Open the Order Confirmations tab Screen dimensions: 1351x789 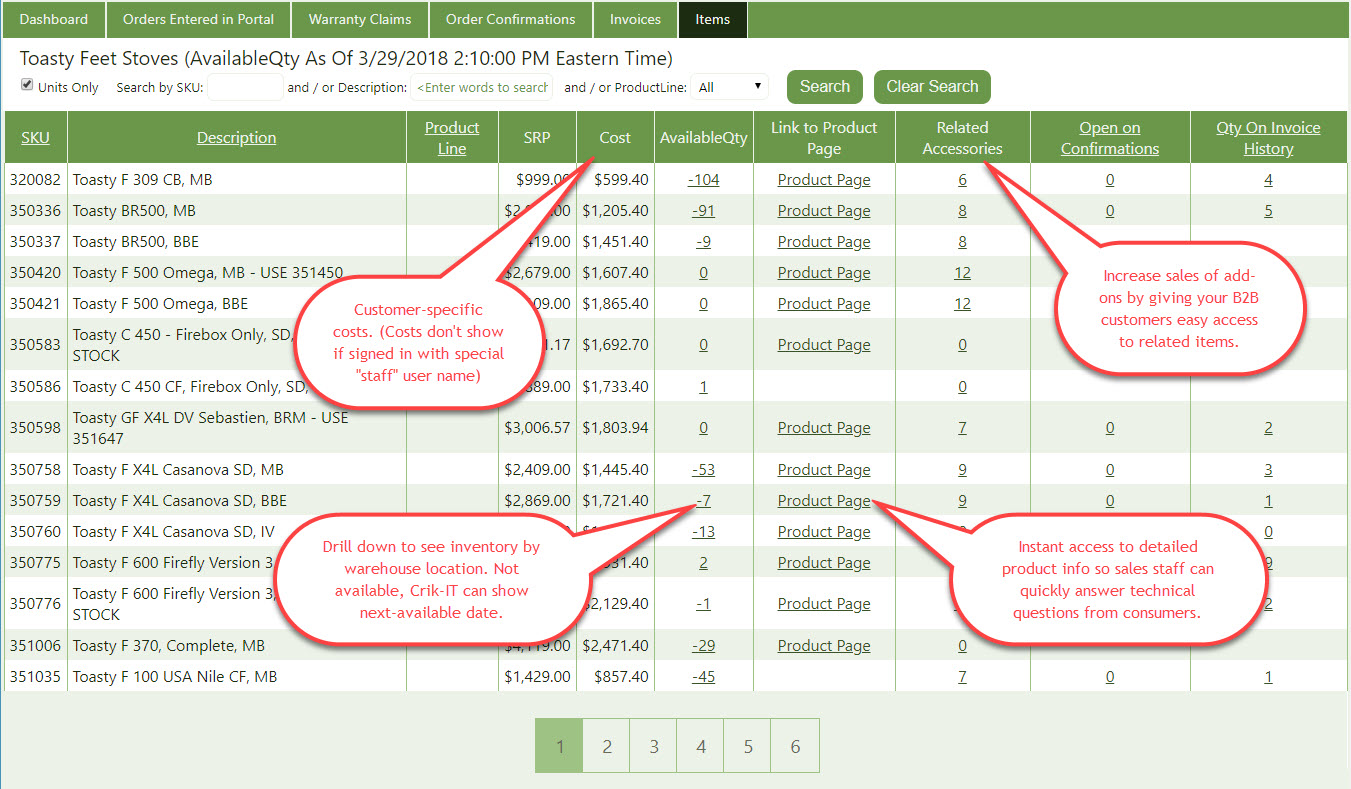pyautogui.click(x=510, y=19)
